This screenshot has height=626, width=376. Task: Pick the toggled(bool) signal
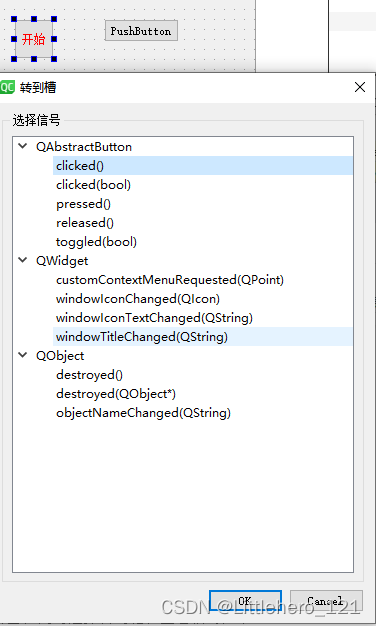click(x=203, y=242)
